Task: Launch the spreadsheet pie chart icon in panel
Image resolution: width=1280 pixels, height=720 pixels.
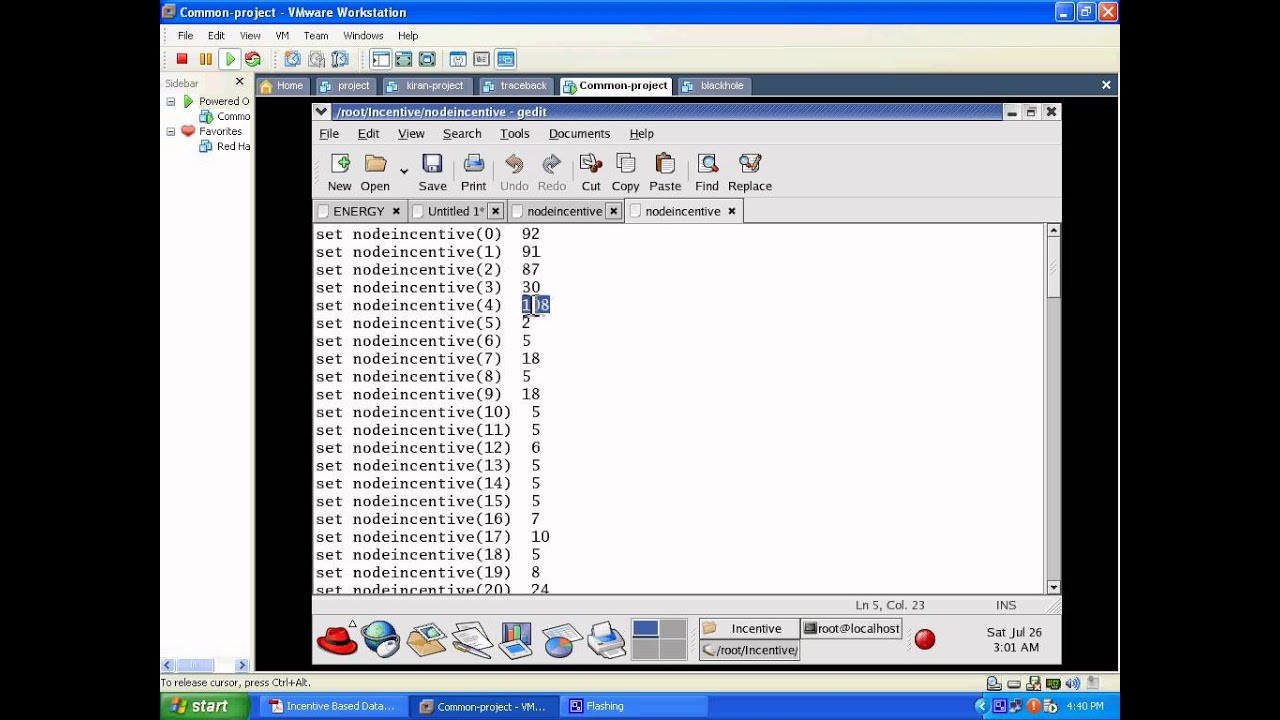Action: click(x=562, y=638)
